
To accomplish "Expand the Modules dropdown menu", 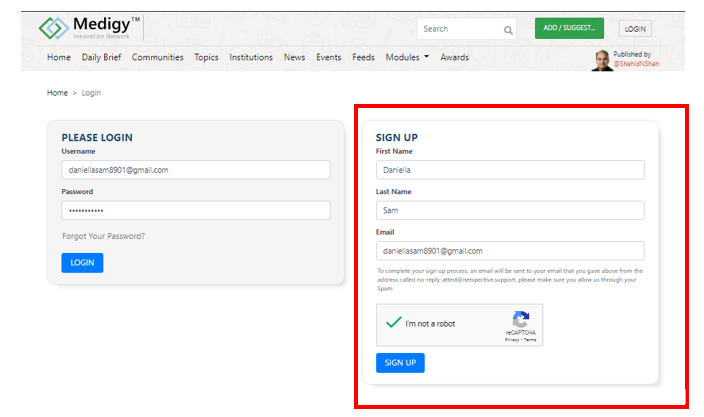I will point(407,57).
